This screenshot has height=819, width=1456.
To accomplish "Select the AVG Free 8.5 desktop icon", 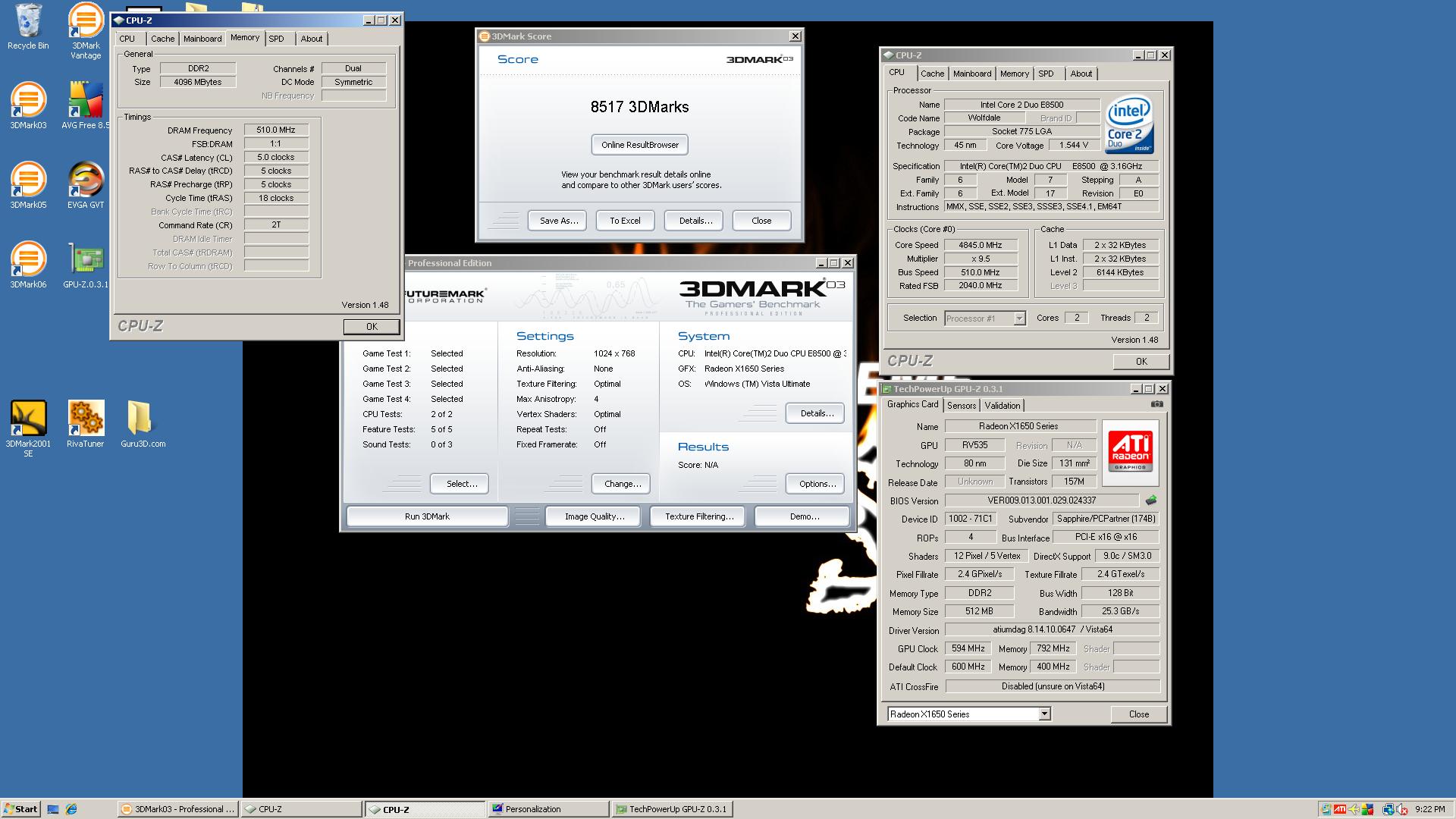I will 86,105.
